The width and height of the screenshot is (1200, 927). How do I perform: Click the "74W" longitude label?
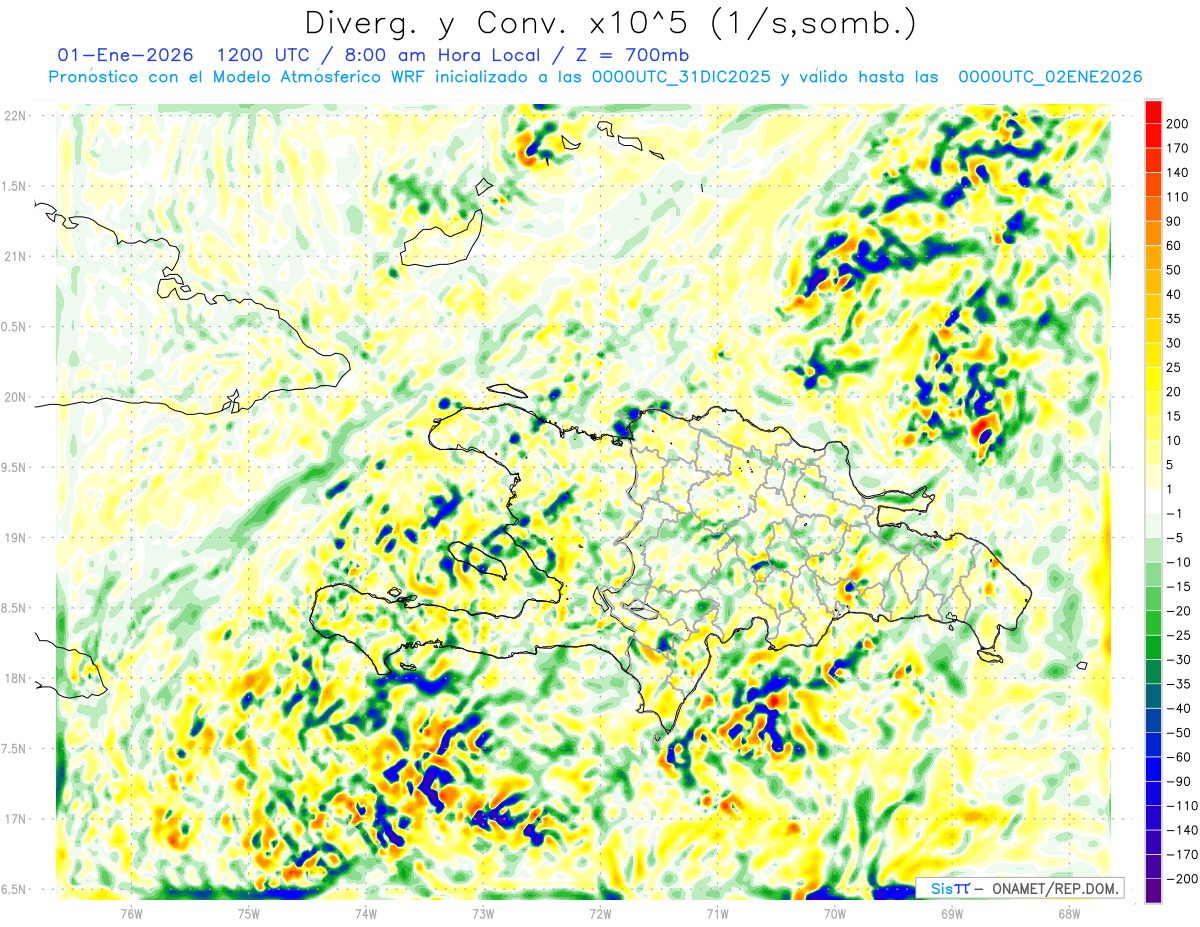(x=366, y=913)
